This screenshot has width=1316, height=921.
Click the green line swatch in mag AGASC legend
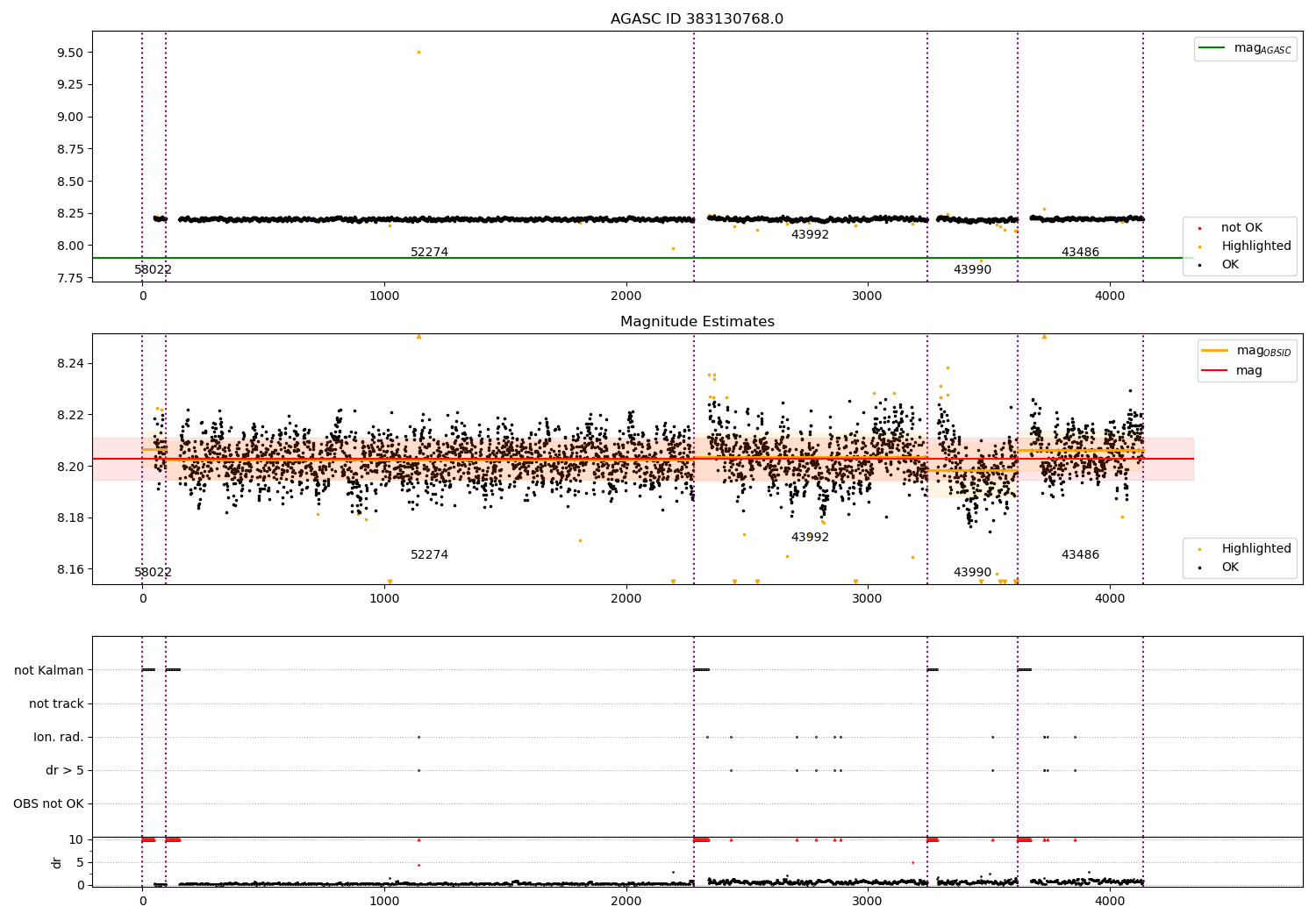[1212, 47]
